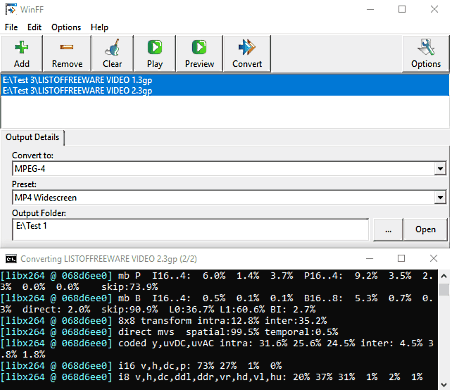Click the 'Output Folder:' label

pyautogui.click(x=39, y=213)
